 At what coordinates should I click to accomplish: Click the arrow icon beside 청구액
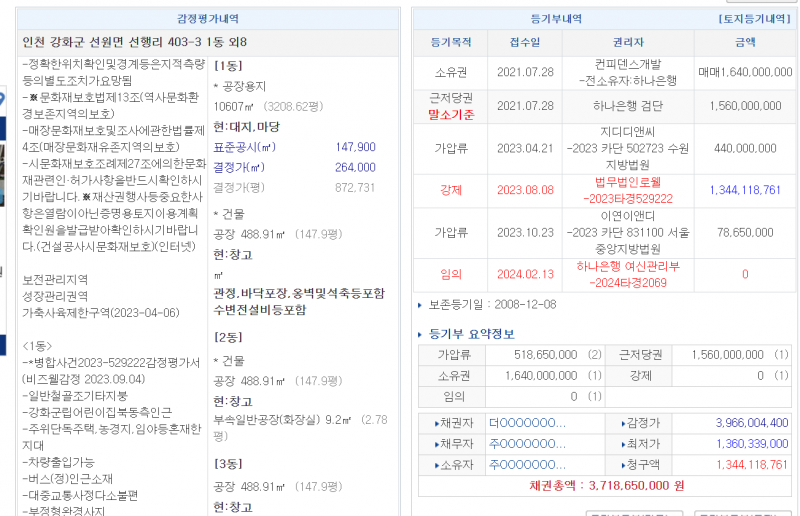point(624,462)
